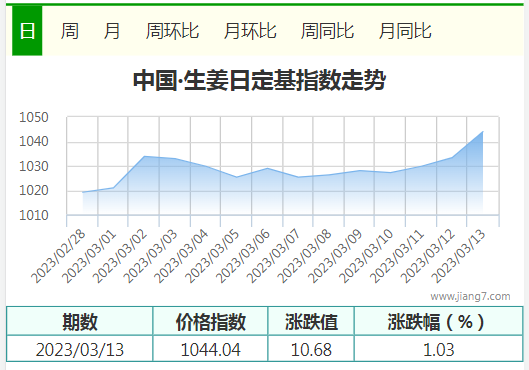Image resolution: width=529 pixels, height=370 pixels.
Task: Select the 日 daily tab
Action: tap(27, 31)
